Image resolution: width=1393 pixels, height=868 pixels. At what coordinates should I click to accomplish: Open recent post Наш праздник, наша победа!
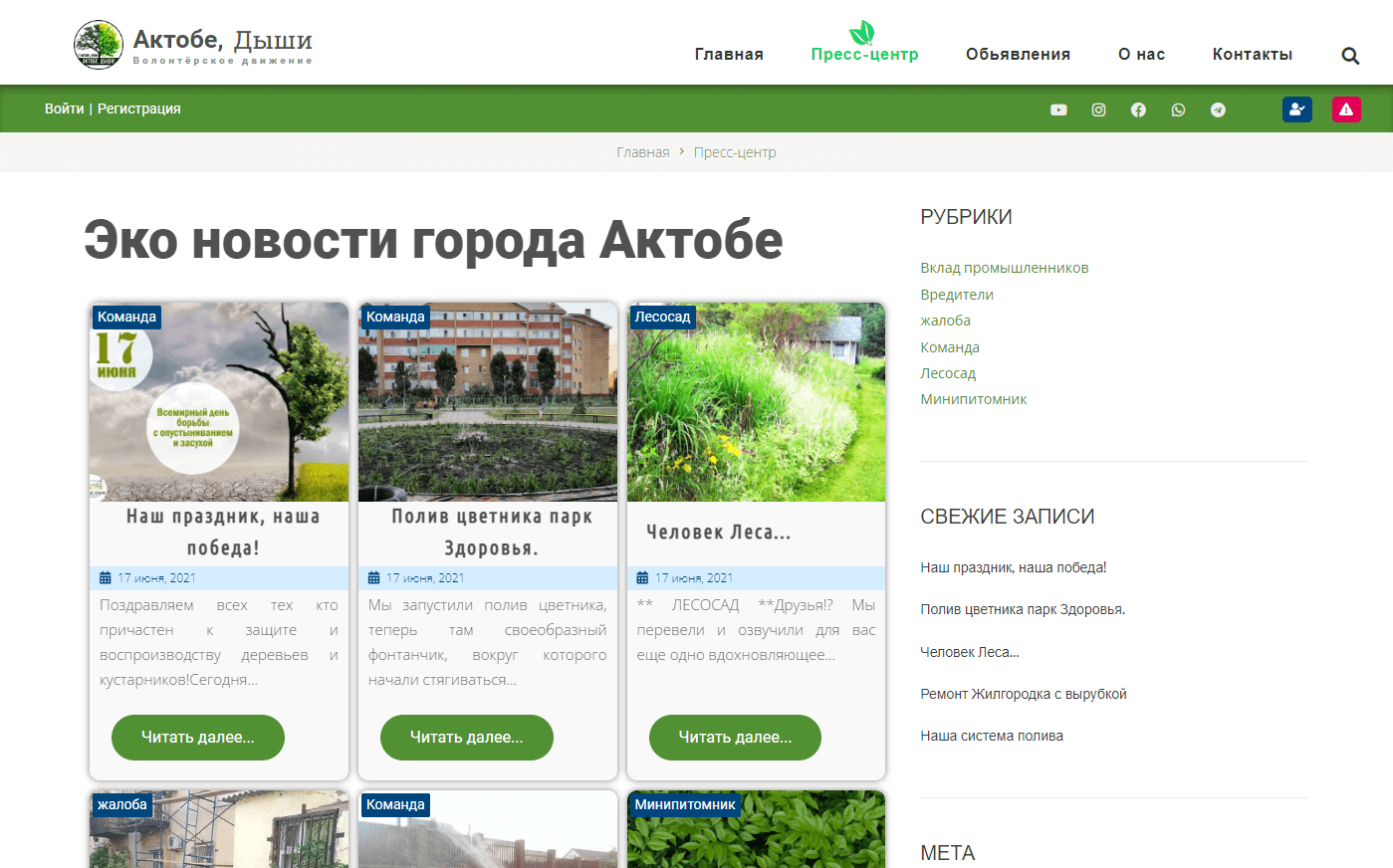pos(1014,567)
